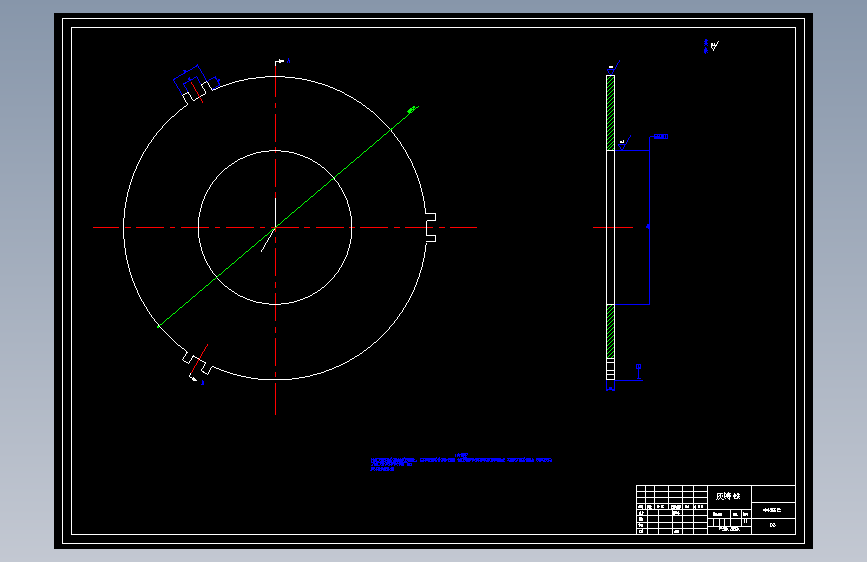Select the blue dimension text box above section dimension

coord(661,136)
